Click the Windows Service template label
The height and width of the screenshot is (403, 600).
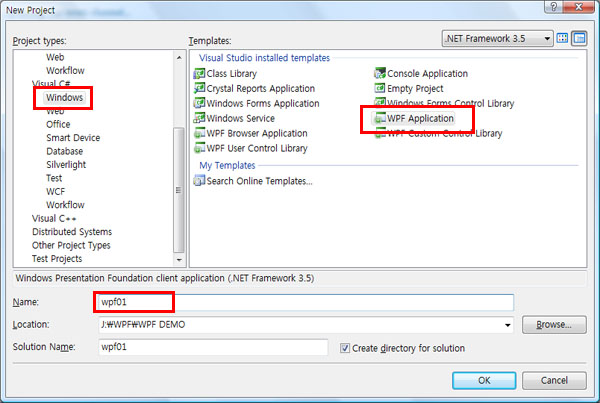tap(241, 118)
